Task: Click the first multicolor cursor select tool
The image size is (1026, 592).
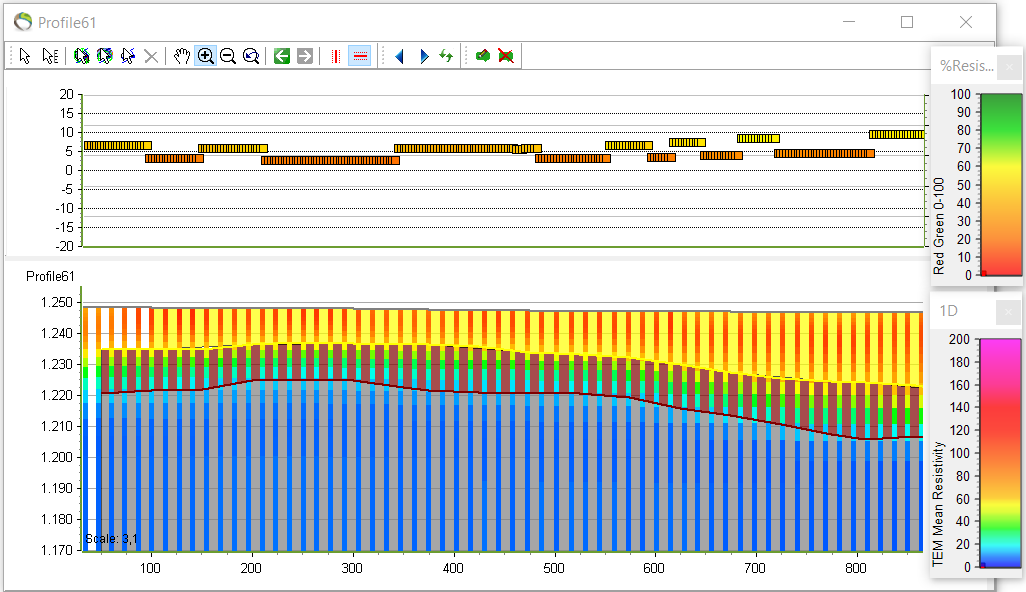Action: [82, 56]
